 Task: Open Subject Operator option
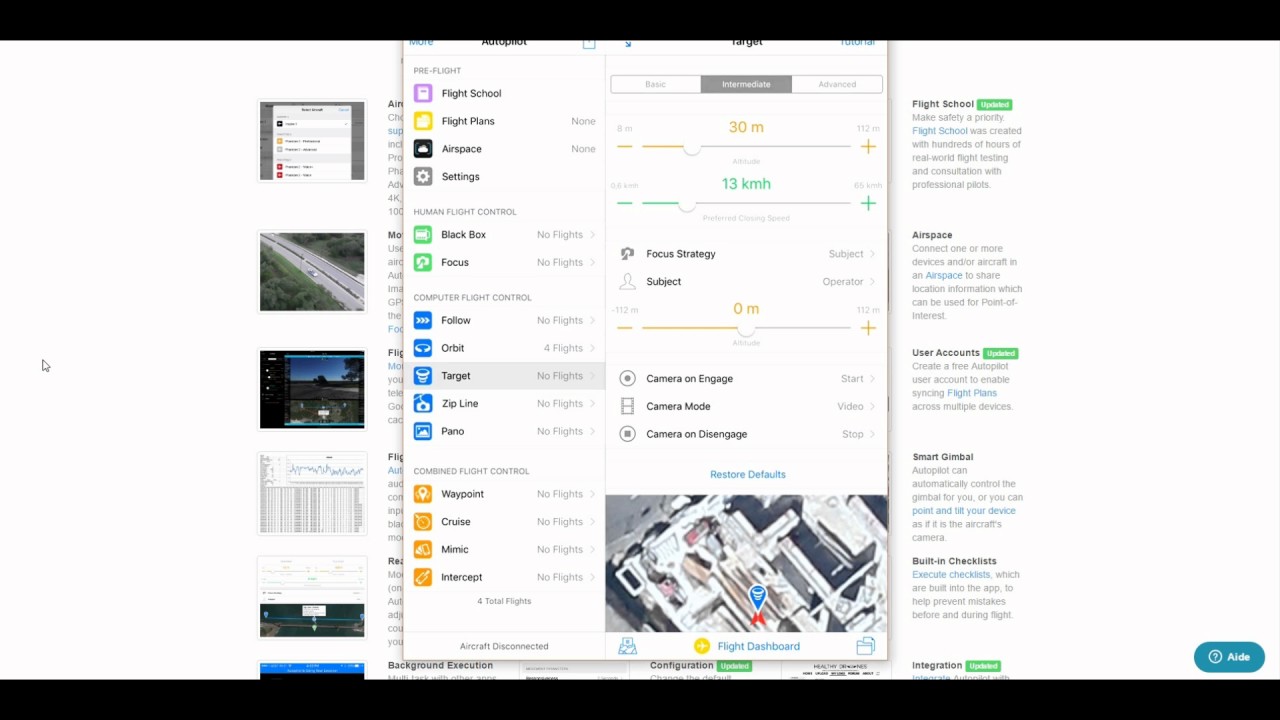tap(849, 282)
